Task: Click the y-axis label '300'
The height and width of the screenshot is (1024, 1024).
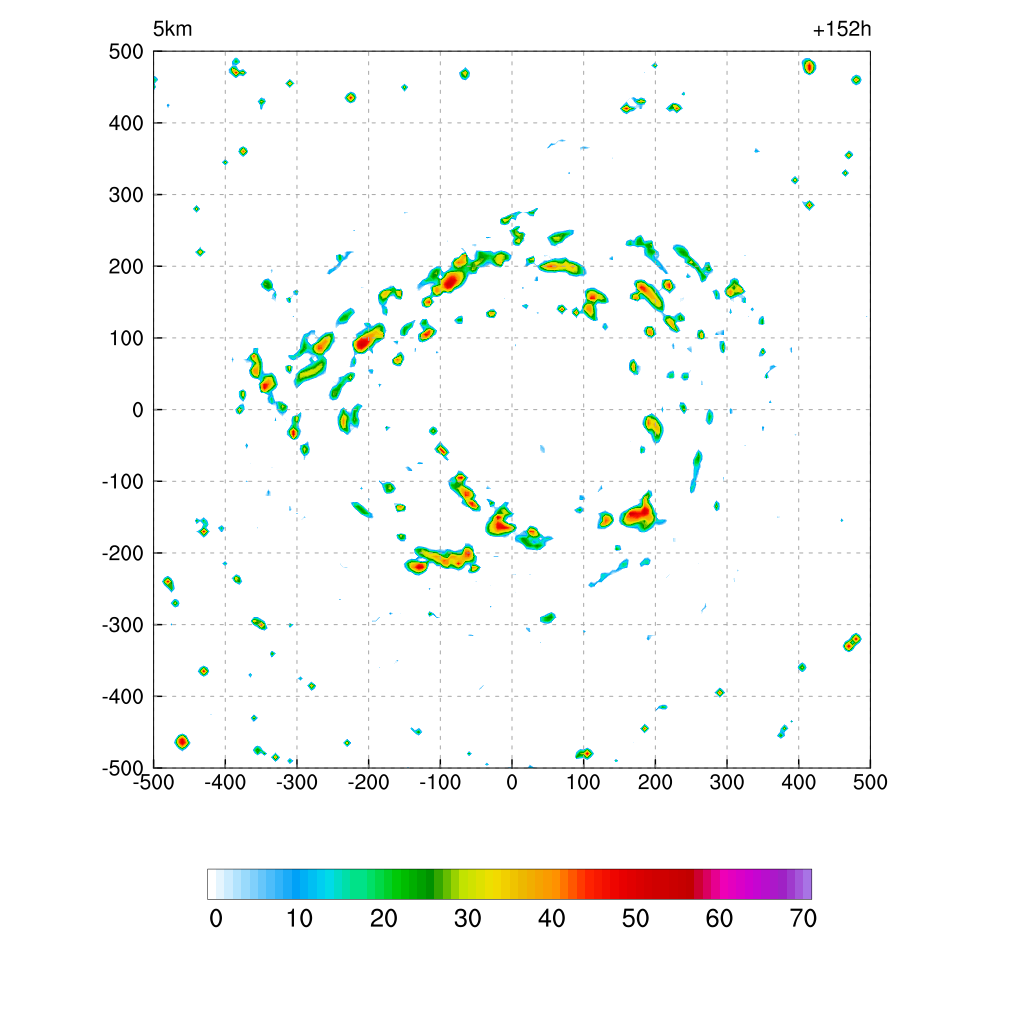Action: click(126, 195)
